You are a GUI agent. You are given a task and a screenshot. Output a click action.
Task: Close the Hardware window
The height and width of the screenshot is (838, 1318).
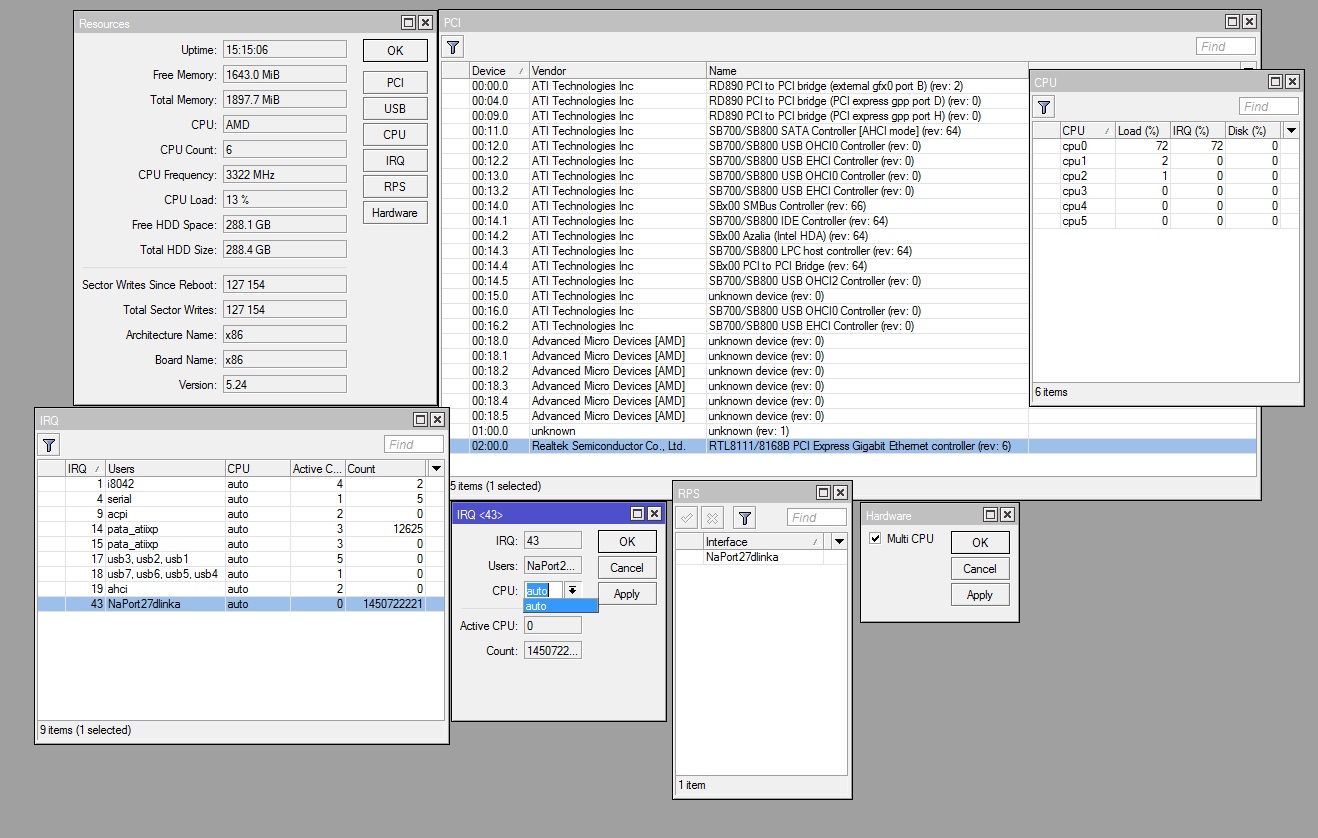1007,514
